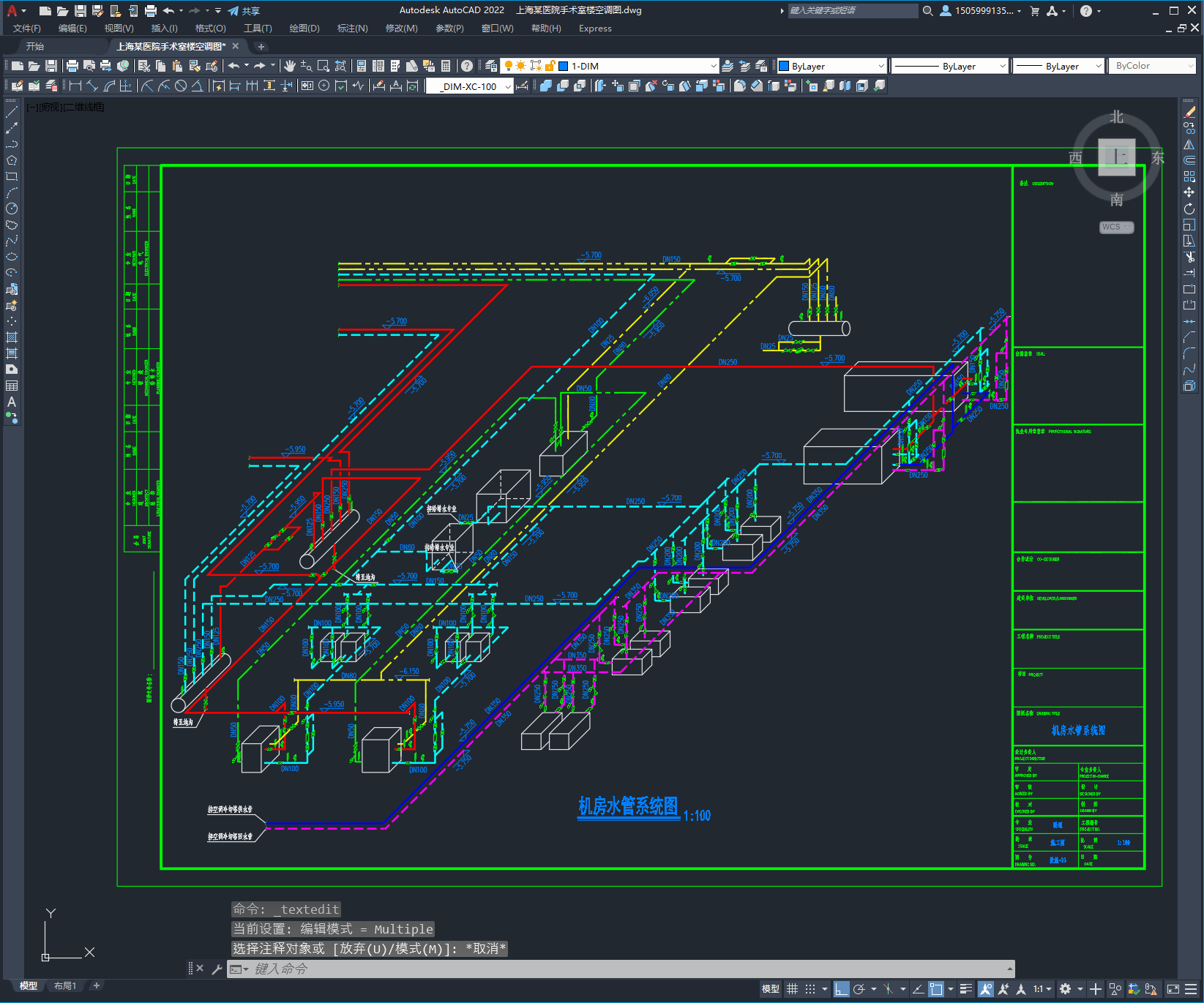The width and height of the screenshot is (1204, 1003).
Task: Open the 标注(N) menu
Action: coord(352,29)
